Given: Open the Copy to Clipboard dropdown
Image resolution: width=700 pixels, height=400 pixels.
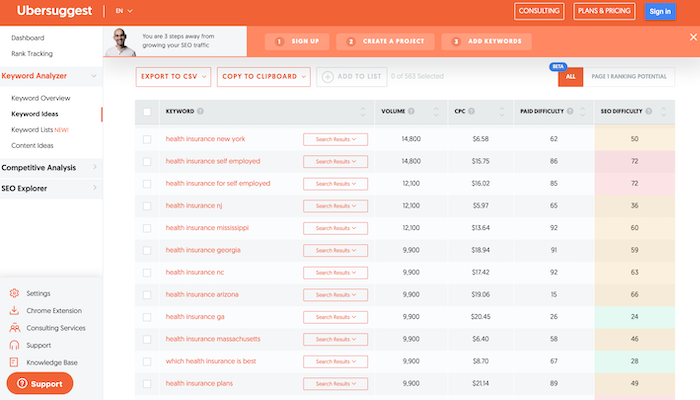Looking at the screenshot, I should pos(264,77).
